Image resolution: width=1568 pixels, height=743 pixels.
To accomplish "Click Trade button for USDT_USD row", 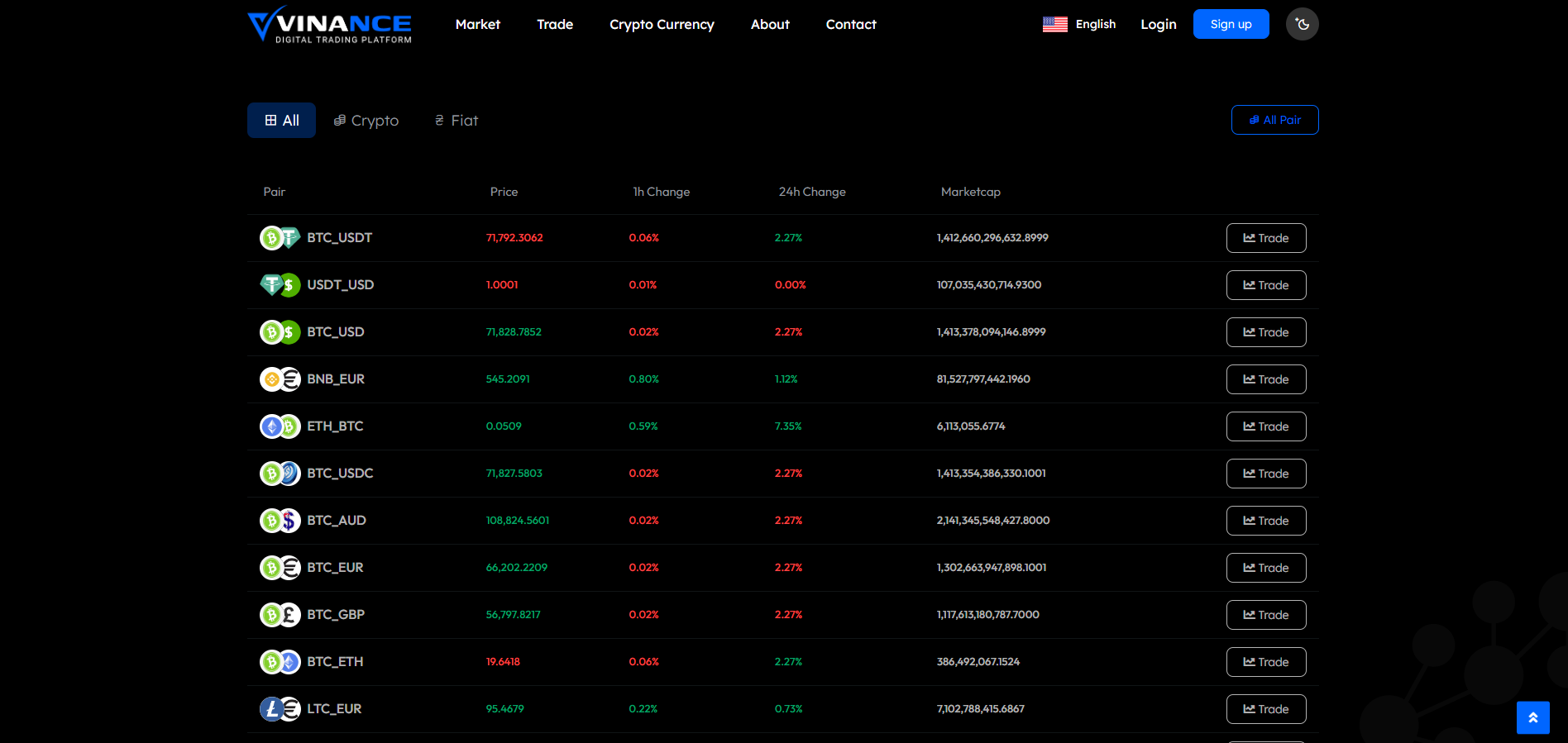I will pos(1265,285).
